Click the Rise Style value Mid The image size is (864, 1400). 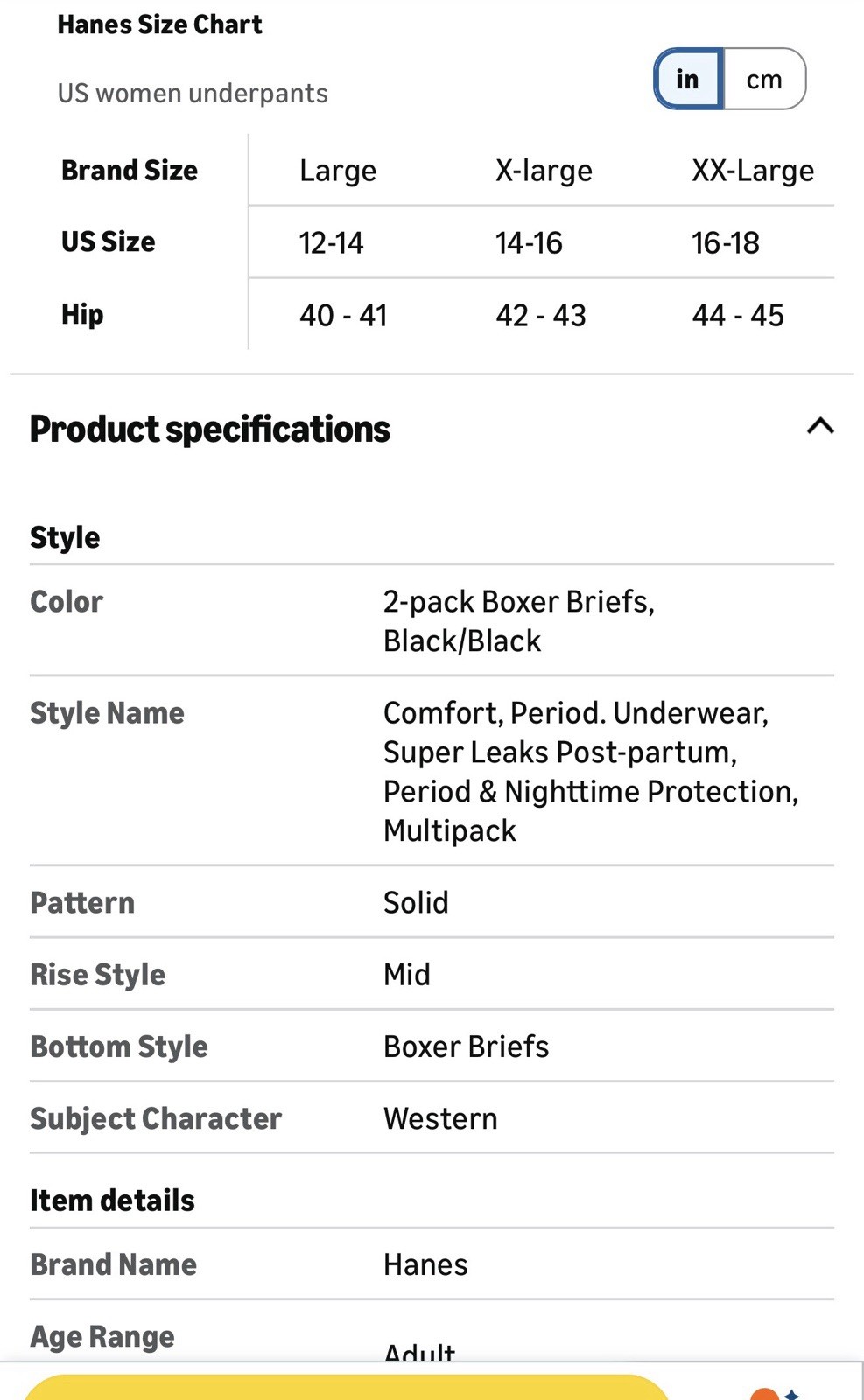407,975
